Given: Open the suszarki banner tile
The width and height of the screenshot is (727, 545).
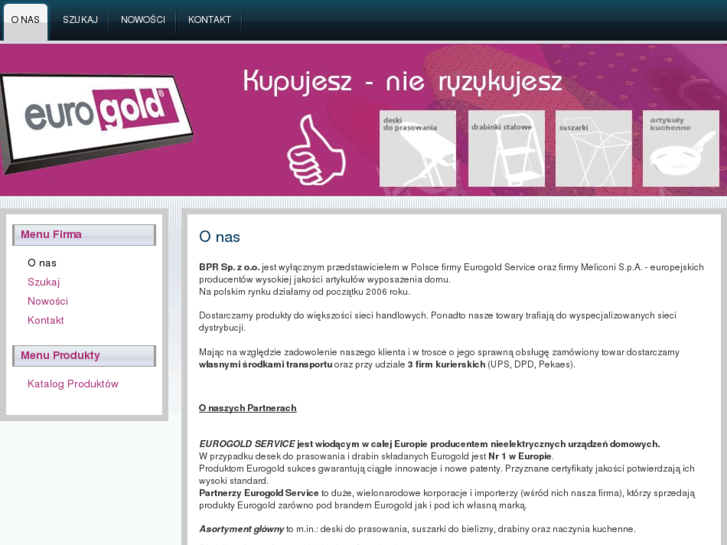Looking at the screenshot, I should click(593, 148).
